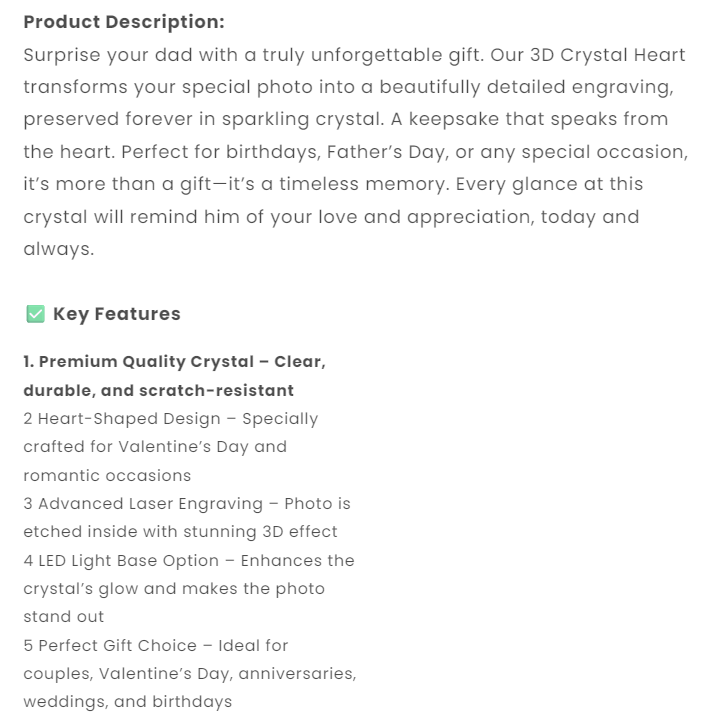Image resolution: width=724 pixels, height=726 pixels.
Task: Click the "weddings, and birthdays" line
Action: [127, 702]
